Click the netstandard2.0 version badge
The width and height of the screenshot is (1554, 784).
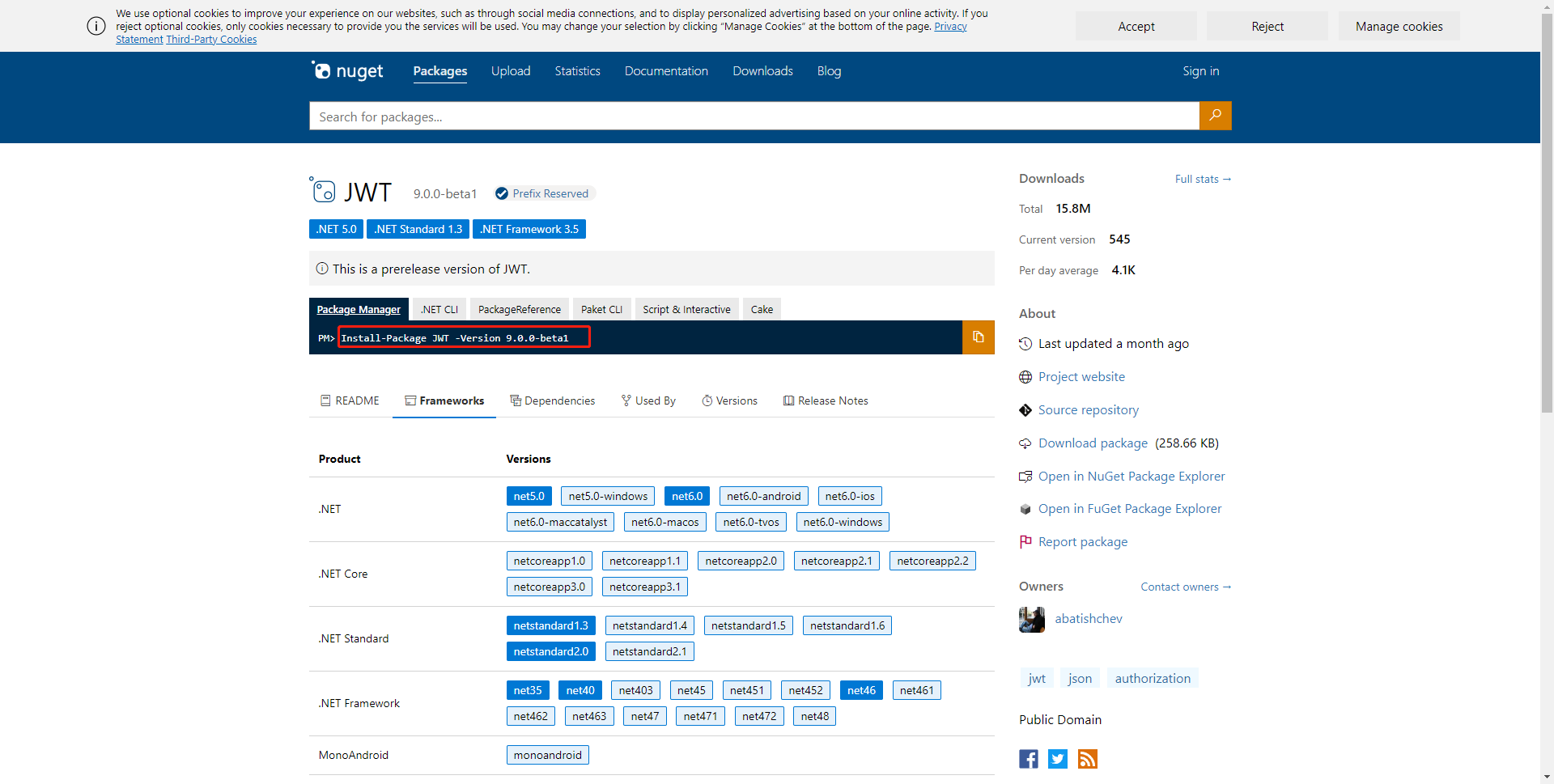click(x=551, y=651)
